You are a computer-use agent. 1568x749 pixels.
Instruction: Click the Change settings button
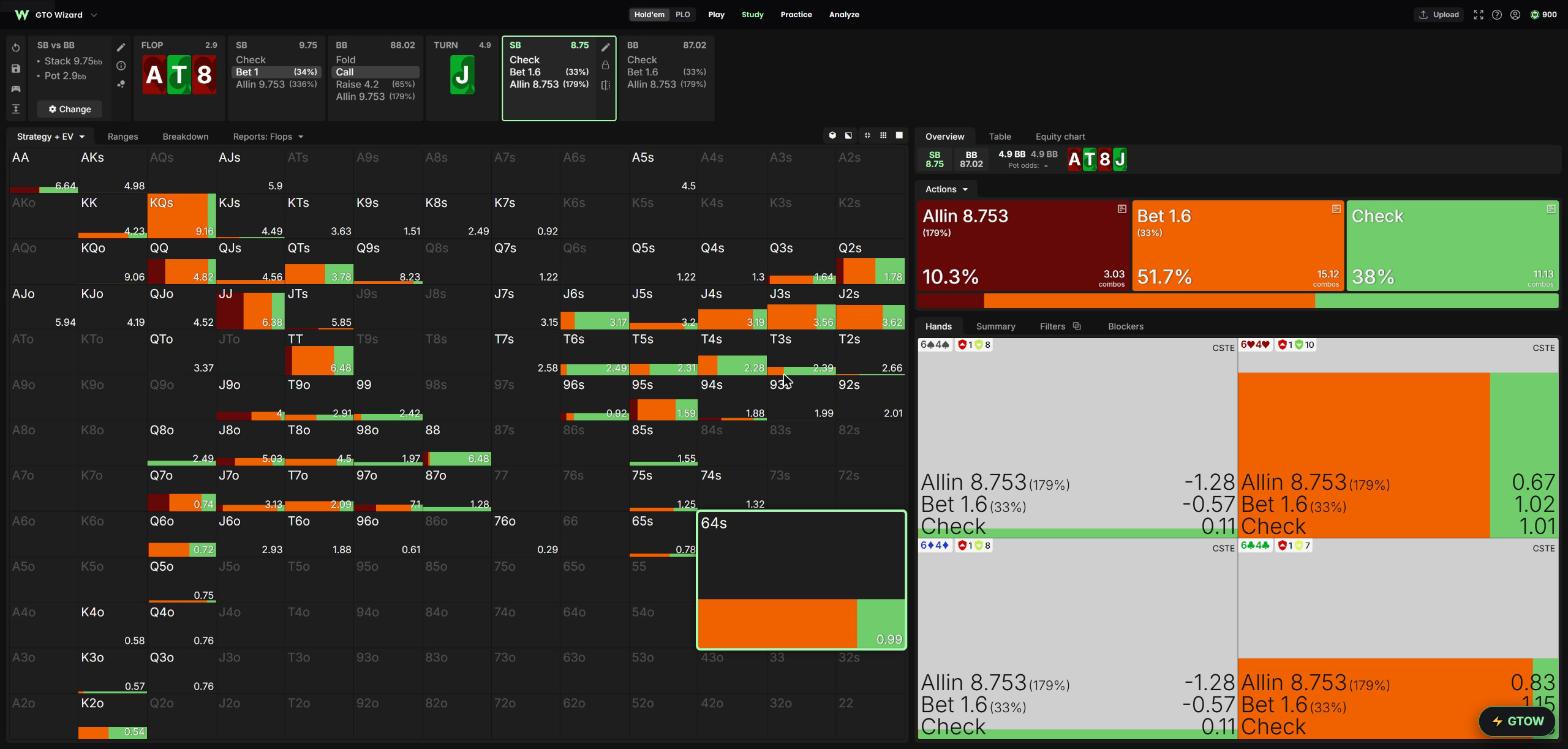[x=70, y=109]
